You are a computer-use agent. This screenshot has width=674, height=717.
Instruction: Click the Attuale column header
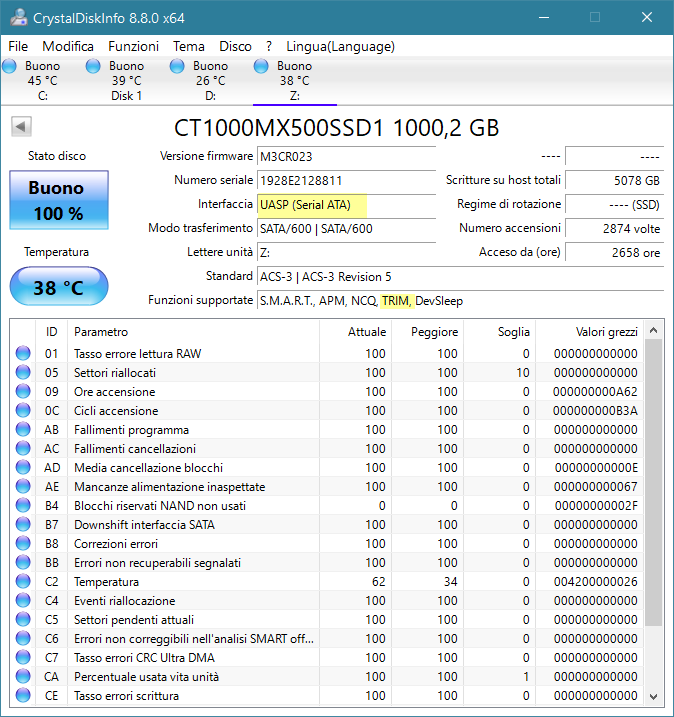(x=355, y=332)
